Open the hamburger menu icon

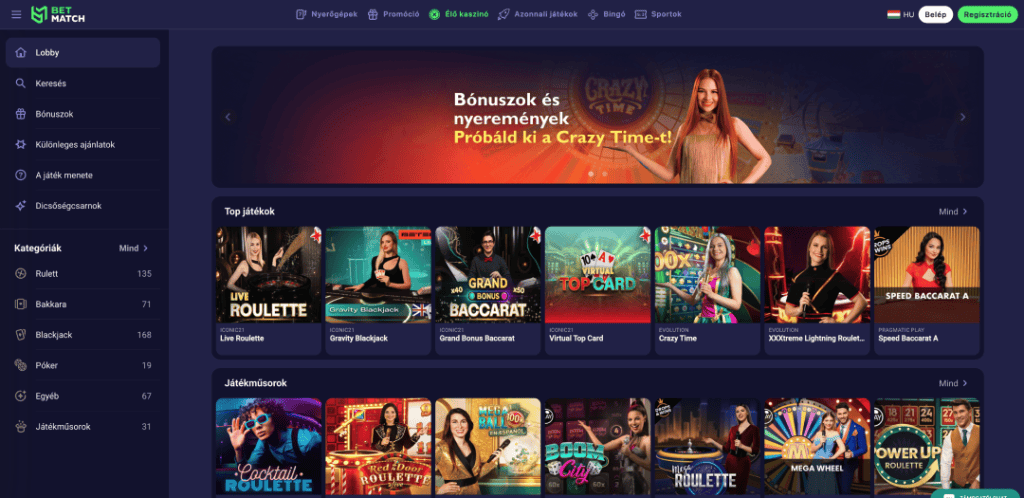point(16,14)
